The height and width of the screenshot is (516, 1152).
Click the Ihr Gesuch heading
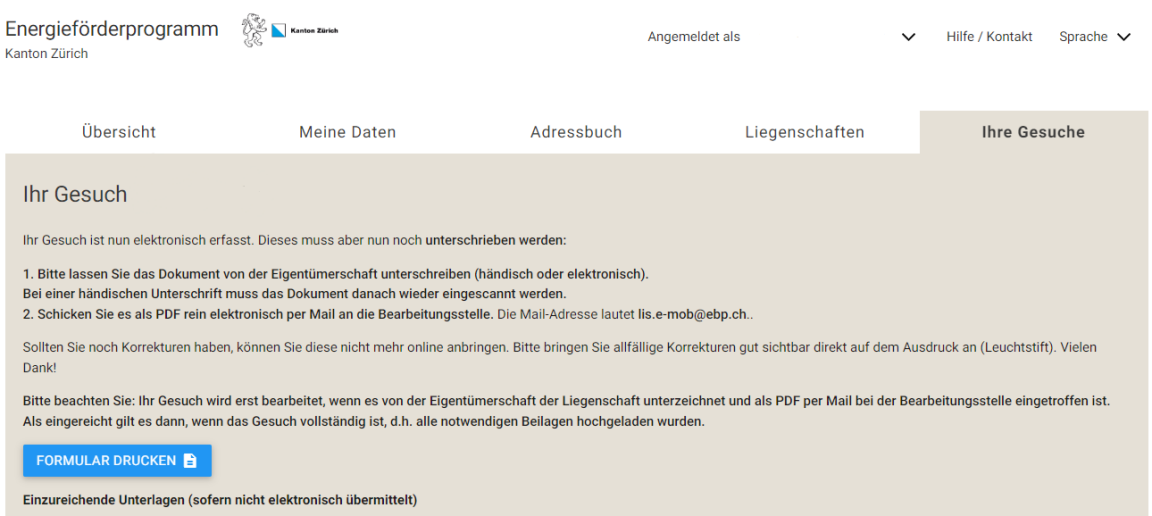(x=75, y=194)
